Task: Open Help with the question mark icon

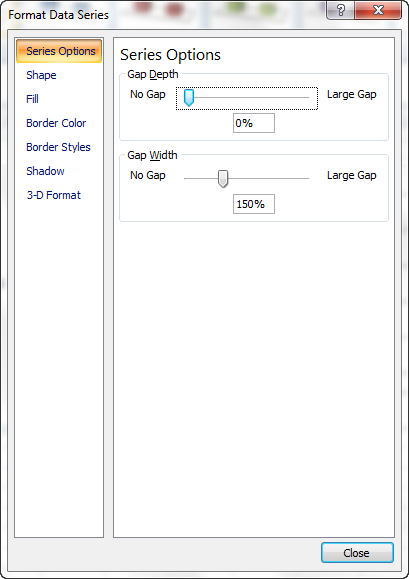Action: (340, 10)
